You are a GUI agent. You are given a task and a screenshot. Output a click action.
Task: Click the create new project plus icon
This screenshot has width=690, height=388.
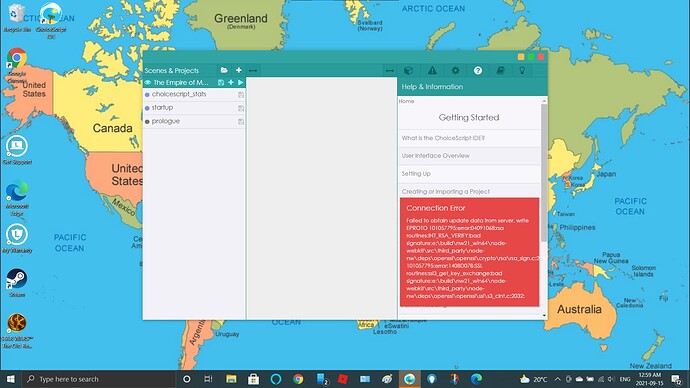click(239, 70)
